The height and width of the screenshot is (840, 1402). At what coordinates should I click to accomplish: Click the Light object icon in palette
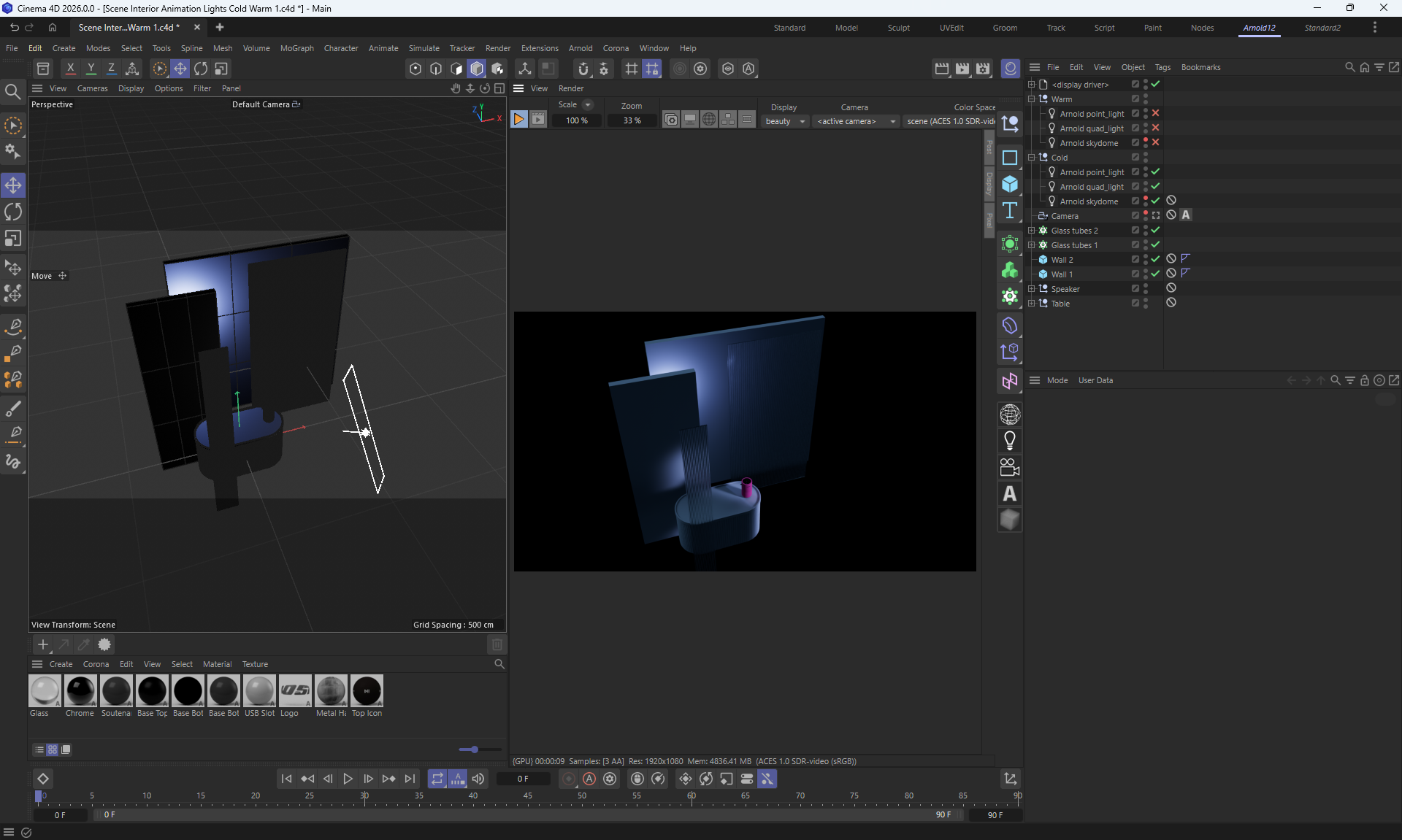1010,441
